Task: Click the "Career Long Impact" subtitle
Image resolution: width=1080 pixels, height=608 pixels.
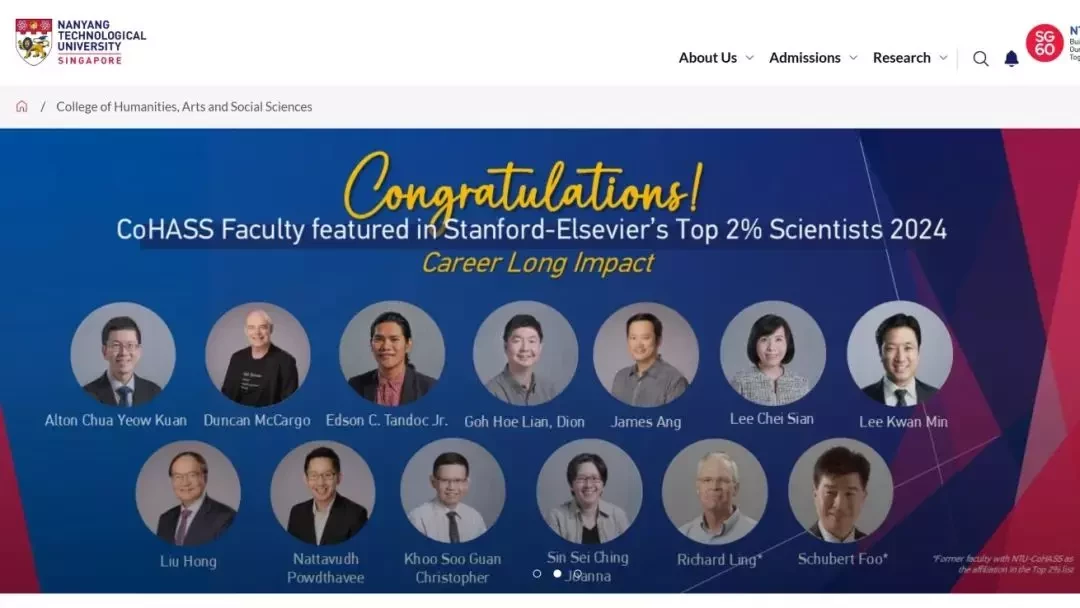Action: [538, 262]
